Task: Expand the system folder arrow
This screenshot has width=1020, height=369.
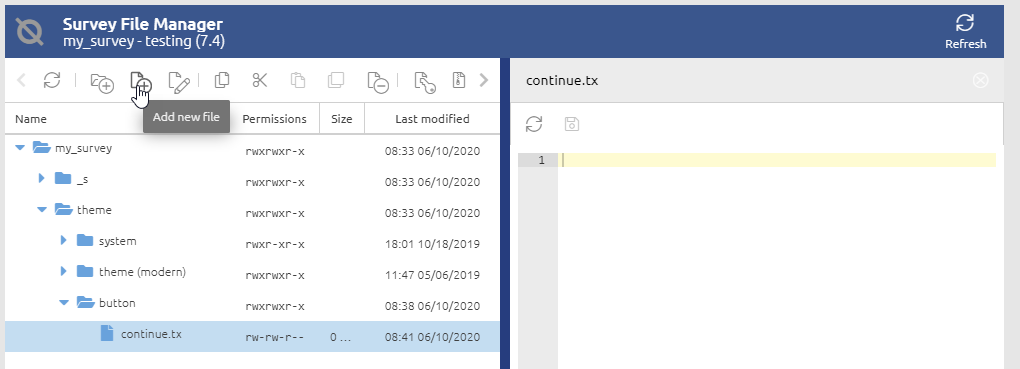Action: pyautogui.click(x=64, y=240)
